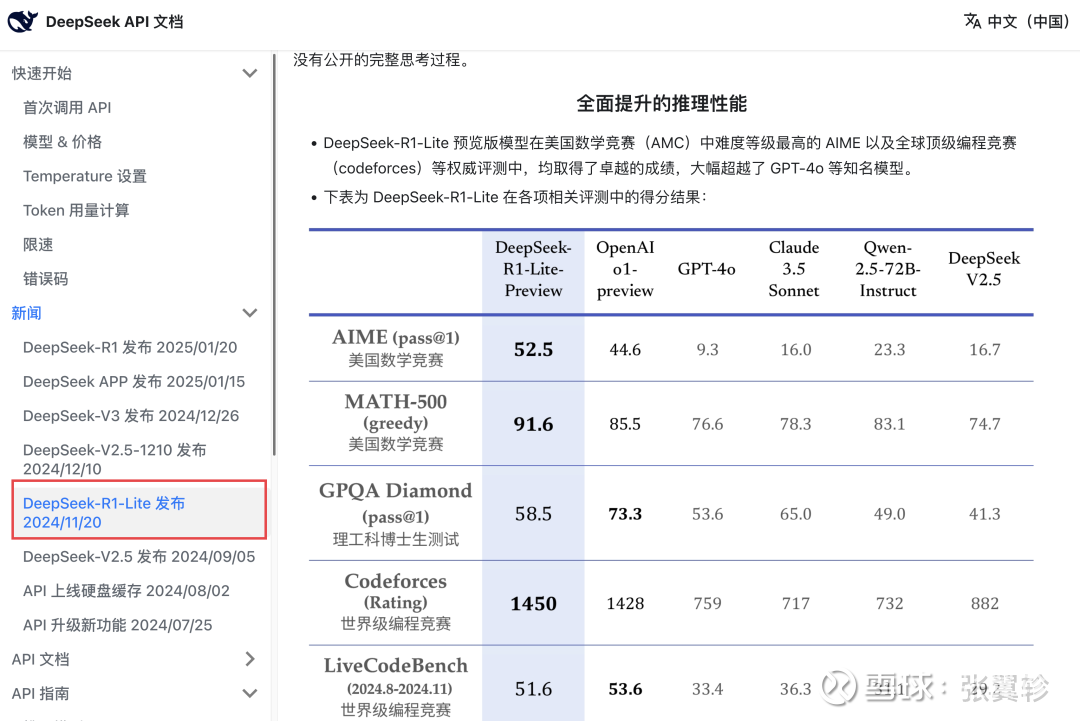Click Codeforces (Rating) row label
1080x721 pixels.
(x=395, y=603)
